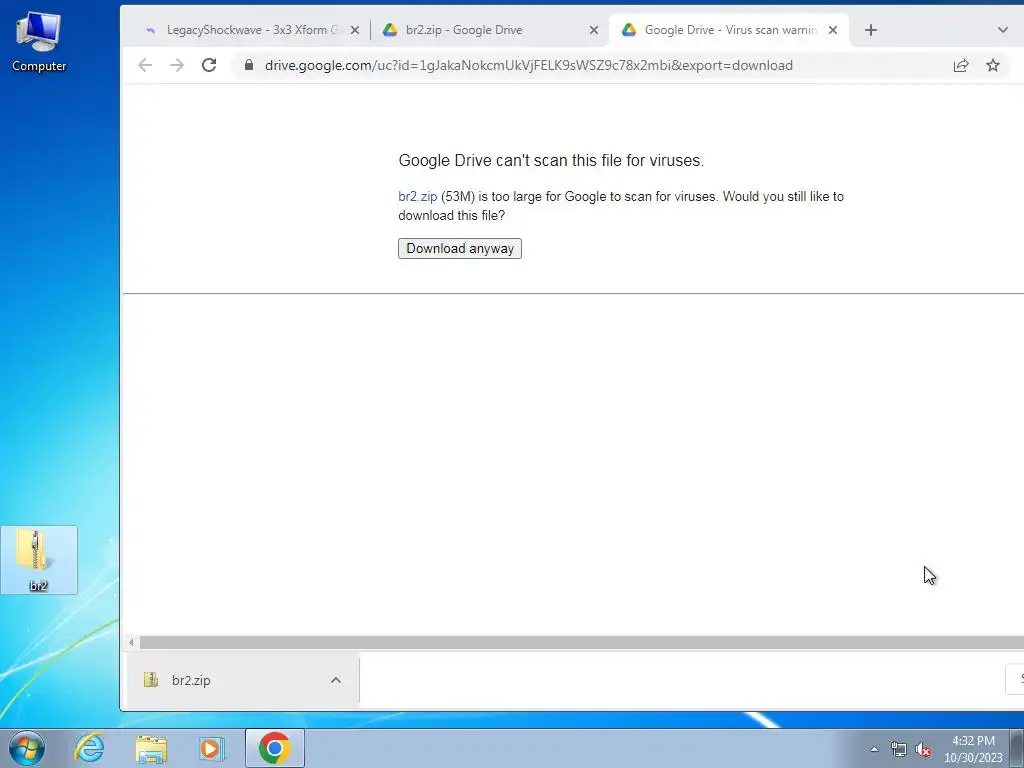Click horizontal scrollbar left arrow
The image size is (1024, 768).
(131, 643)
